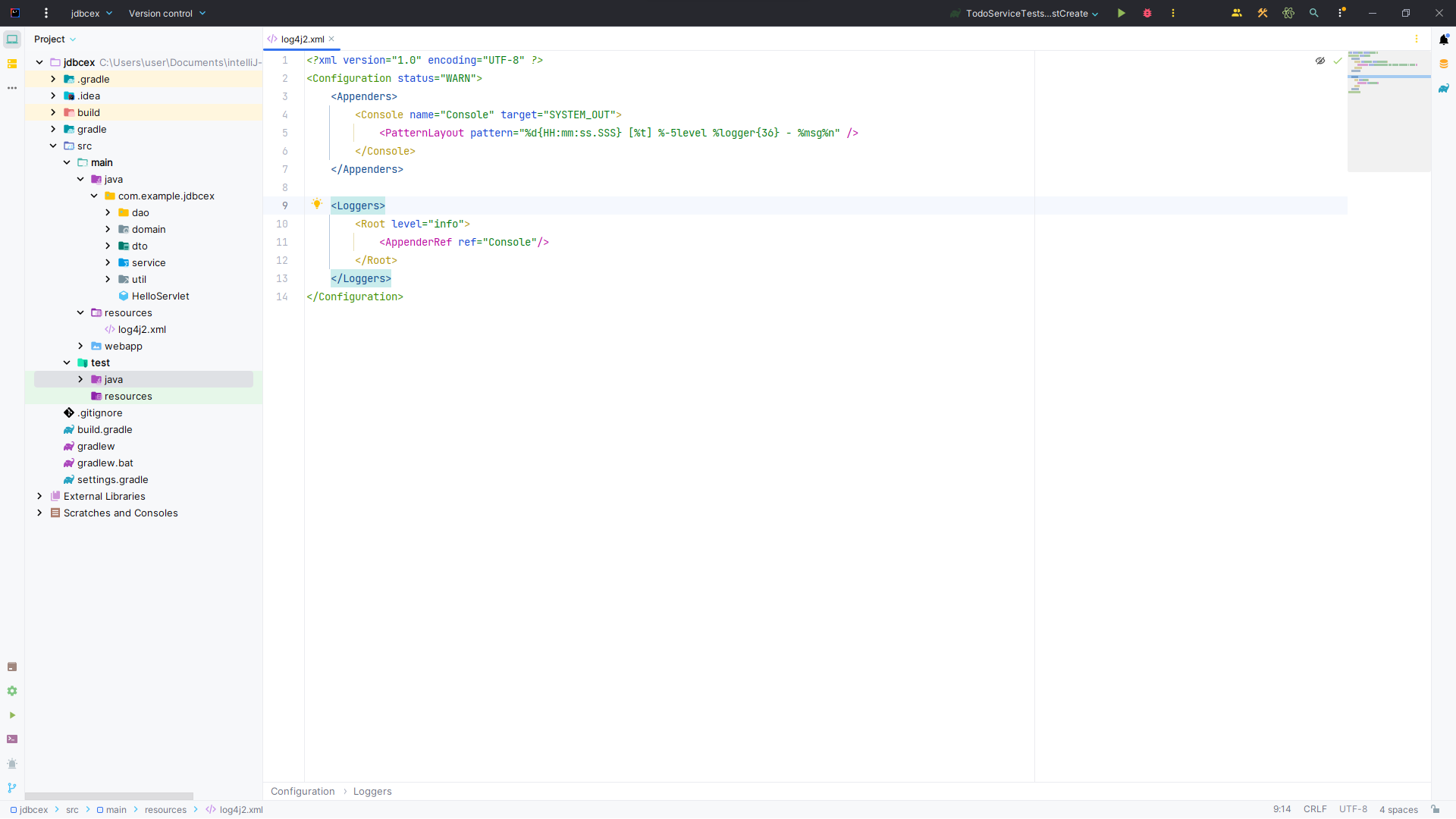The width and height of the screenshot is (1456, 819).
Task: Close the log4j2.xml editor tab
Action: point(331,39)
